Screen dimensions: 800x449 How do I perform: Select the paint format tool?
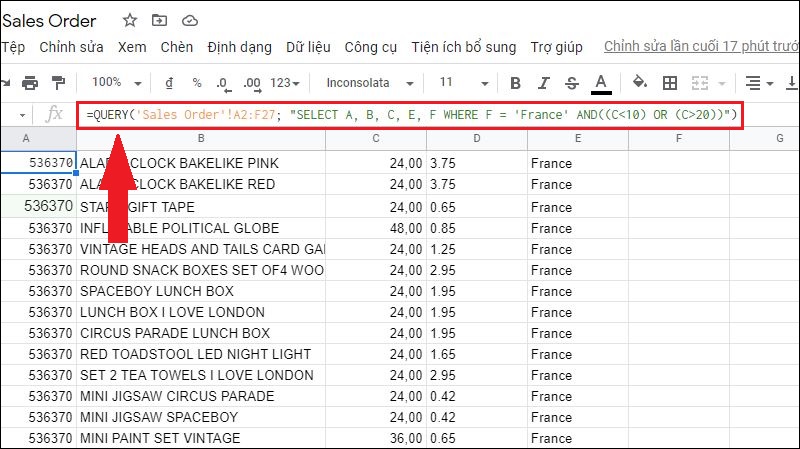[x=59, y=83]
